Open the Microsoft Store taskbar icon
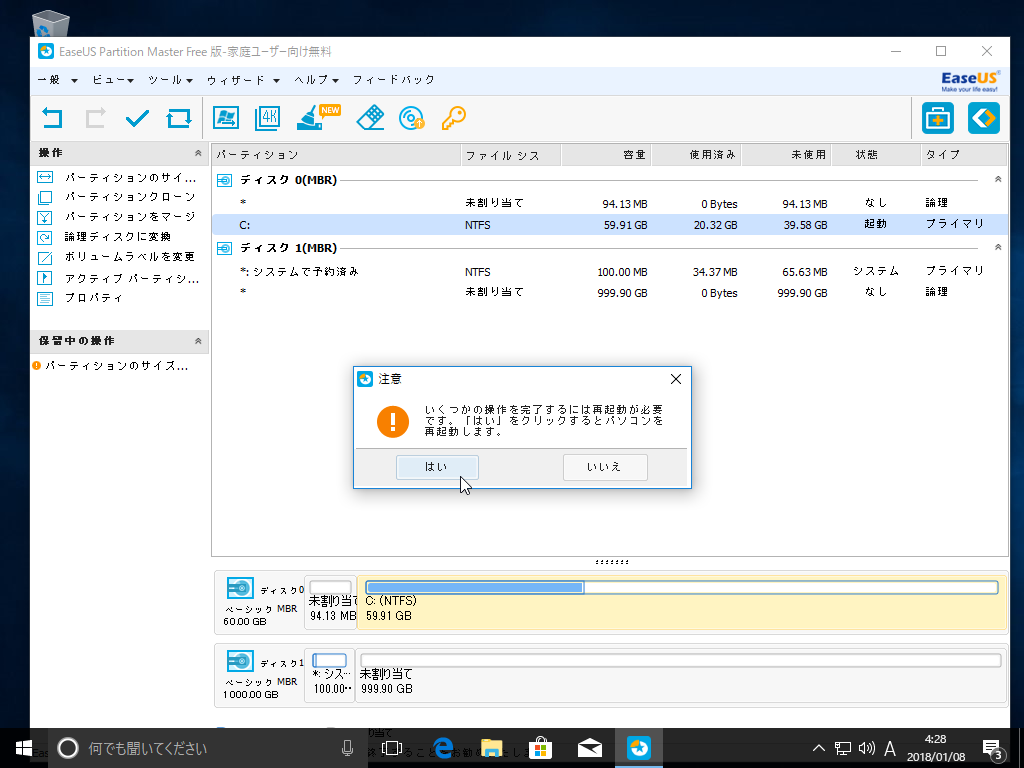This screenshot has width=1024, height=768. [541, 748]
